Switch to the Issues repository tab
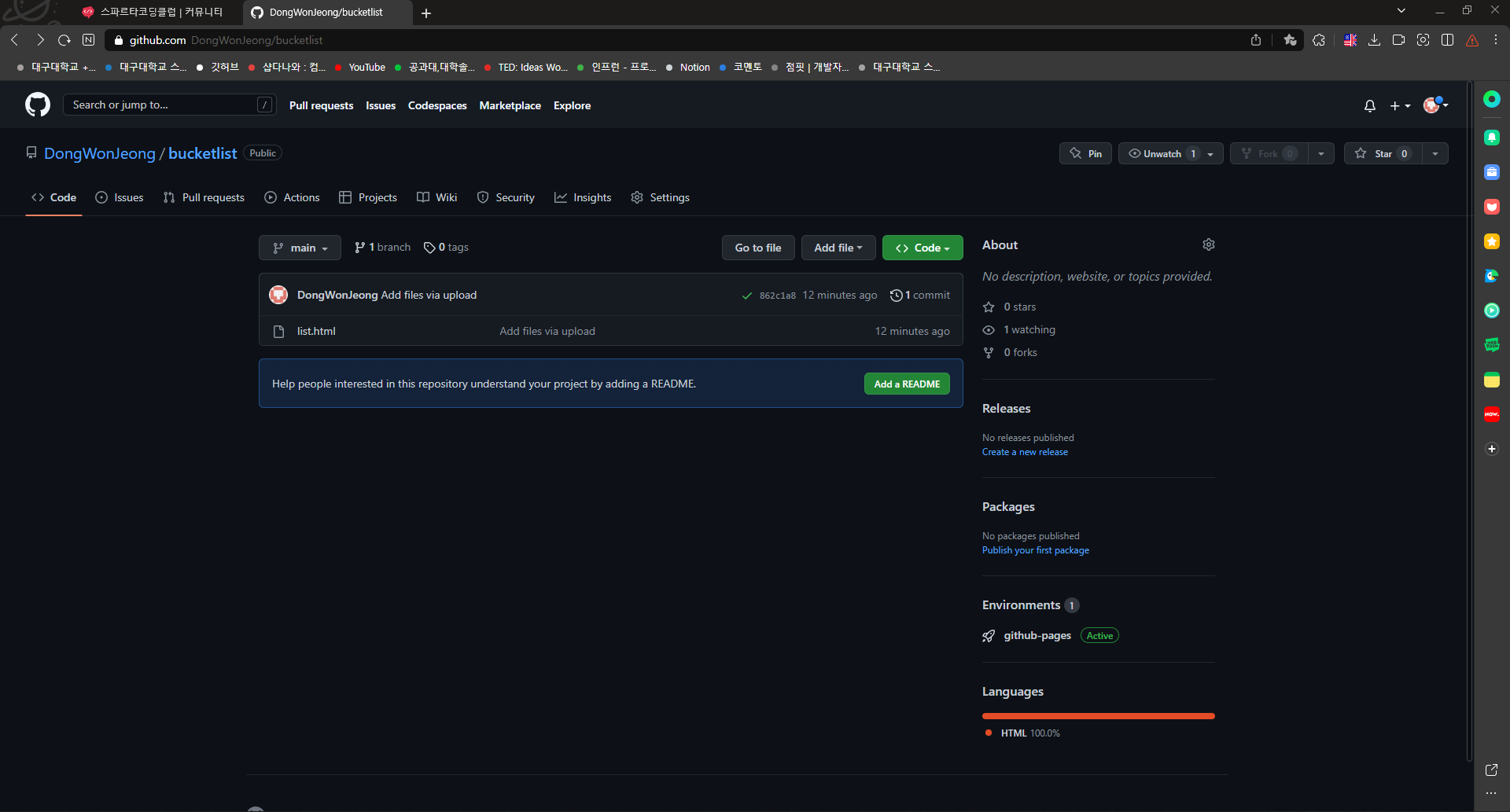This screenshot has height=812, width=1510. tap(120, 197)
